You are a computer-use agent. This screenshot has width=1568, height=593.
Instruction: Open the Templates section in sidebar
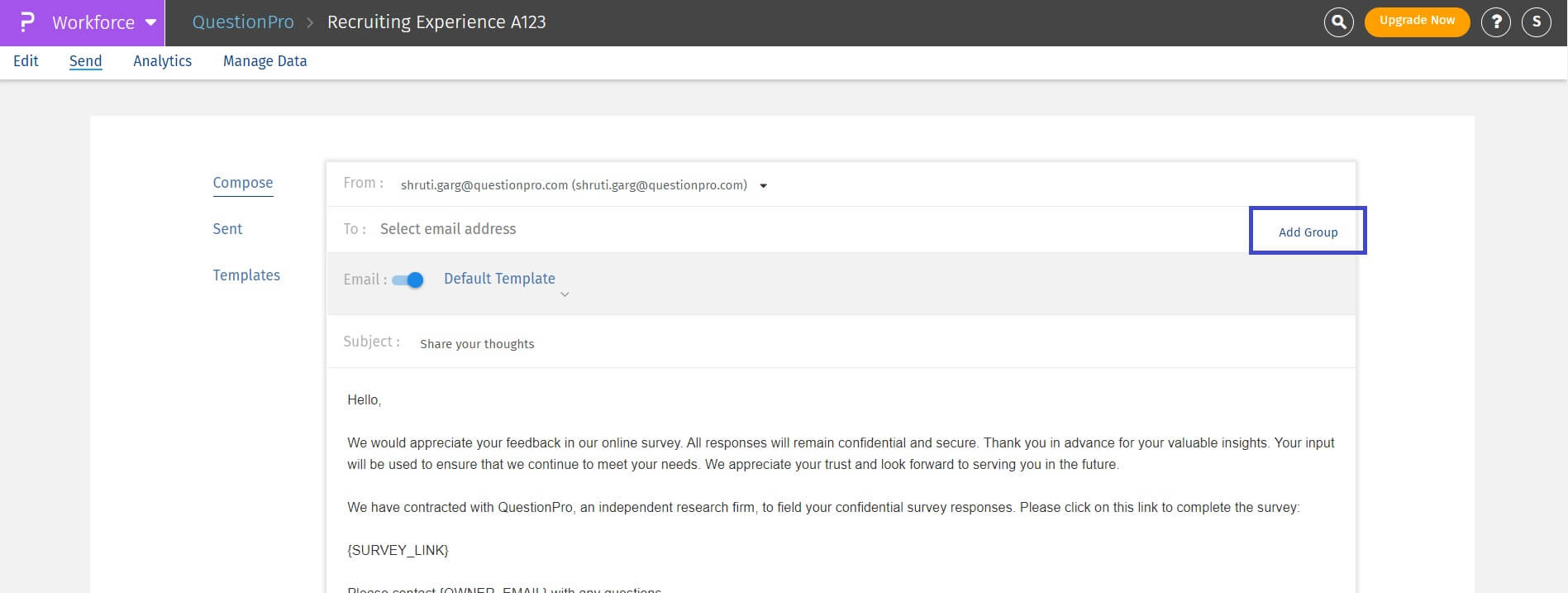click(246, 275)
